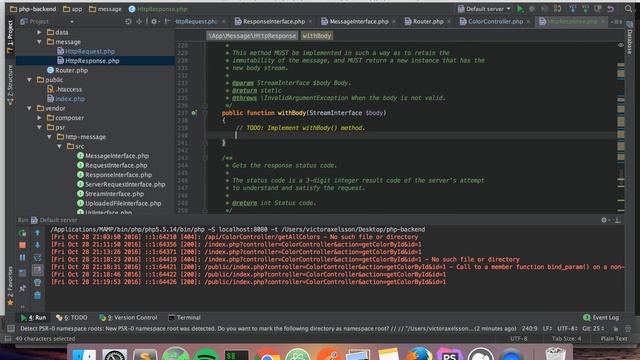The width and height of the screenshot is (640, 360).
Task: Click the restore layout icon in Run panel
Action: point(22,272)
